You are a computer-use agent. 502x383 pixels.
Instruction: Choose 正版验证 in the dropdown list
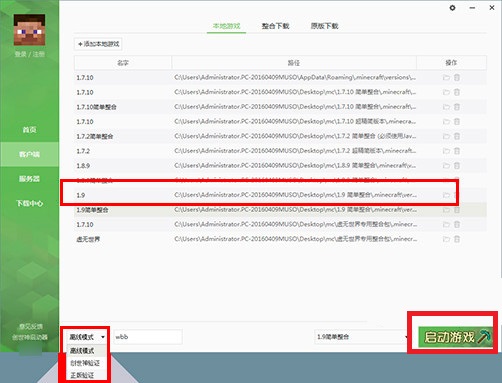click(x=87, y=375)
